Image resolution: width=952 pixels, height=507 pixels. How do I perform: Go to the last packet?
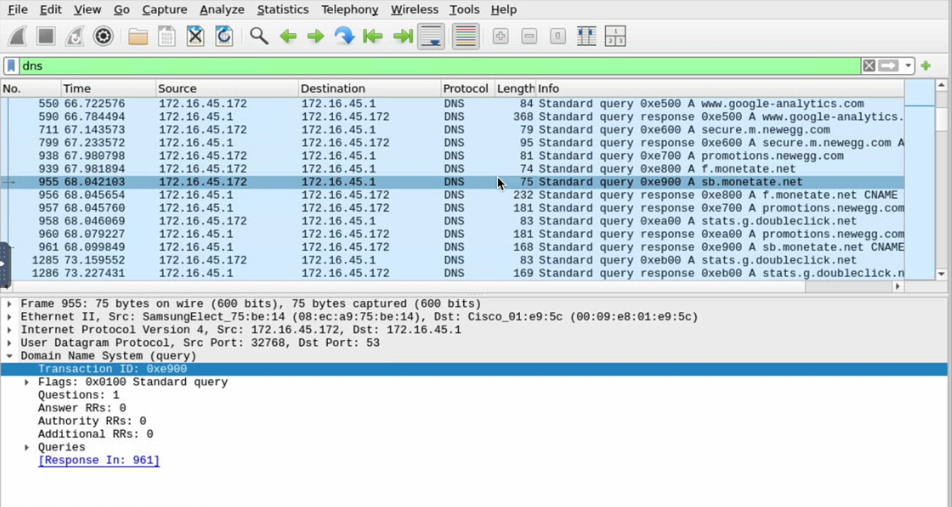tap(402, 37)
